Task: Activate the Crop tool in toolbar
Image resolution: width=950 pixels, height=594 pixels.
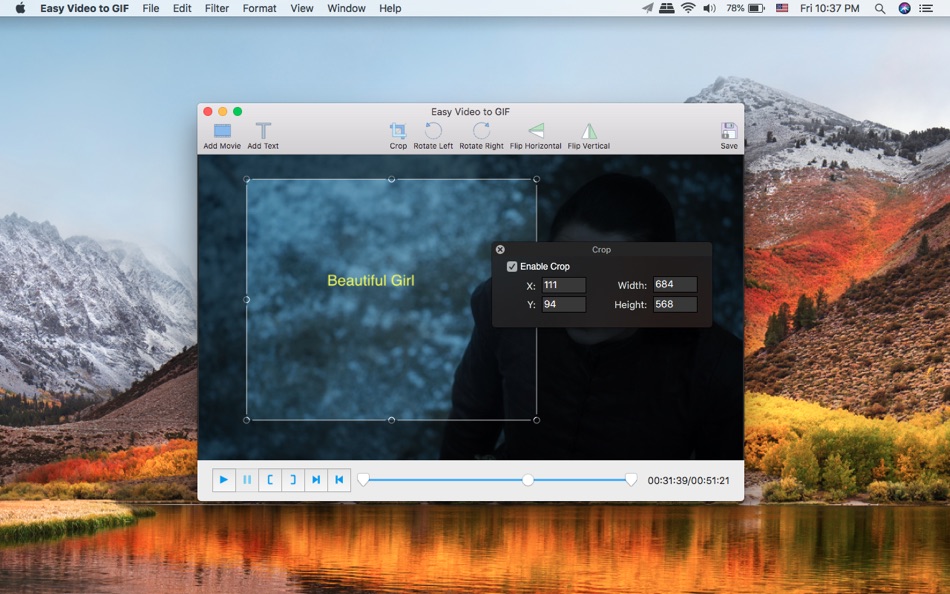Action: point(398,132)
